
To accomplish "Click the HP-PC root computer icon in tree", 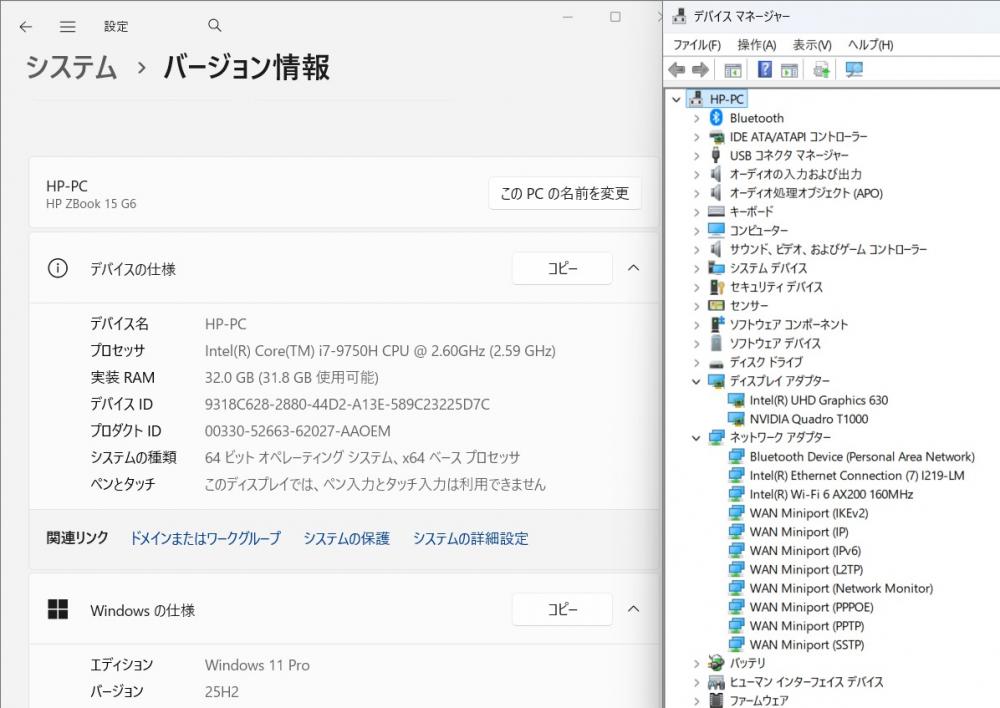I will [696, 99].
